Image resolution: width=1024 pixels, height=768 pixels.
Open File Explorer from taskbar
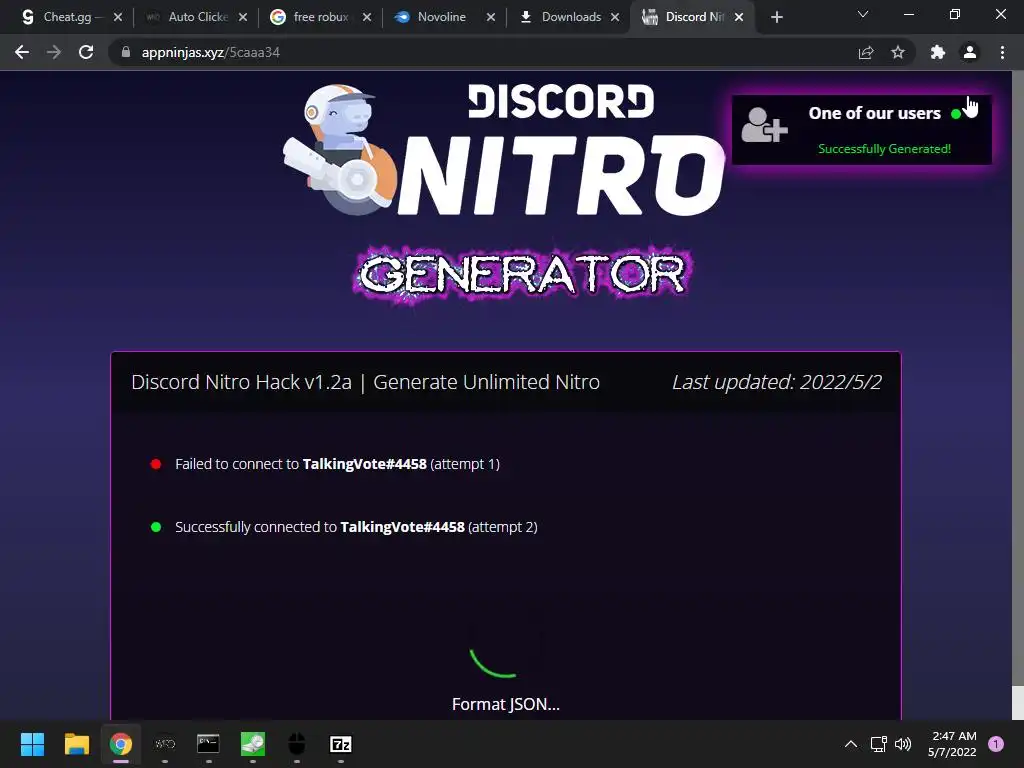coord(76,744)
